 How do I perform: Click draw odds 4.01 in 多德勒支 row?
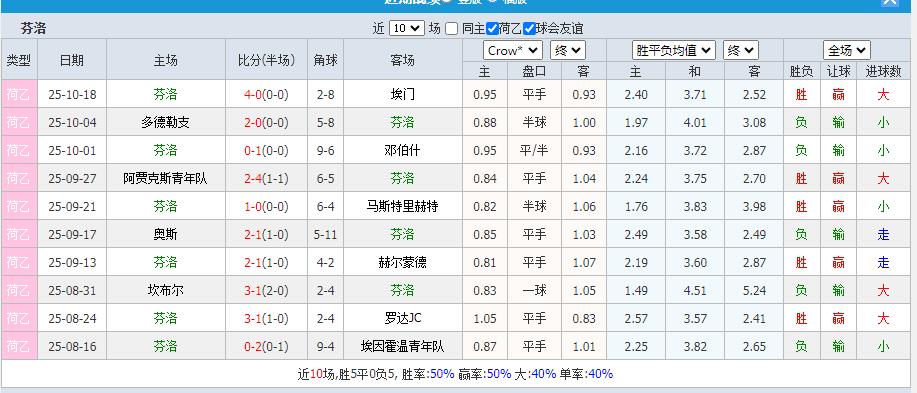[695, 122]
